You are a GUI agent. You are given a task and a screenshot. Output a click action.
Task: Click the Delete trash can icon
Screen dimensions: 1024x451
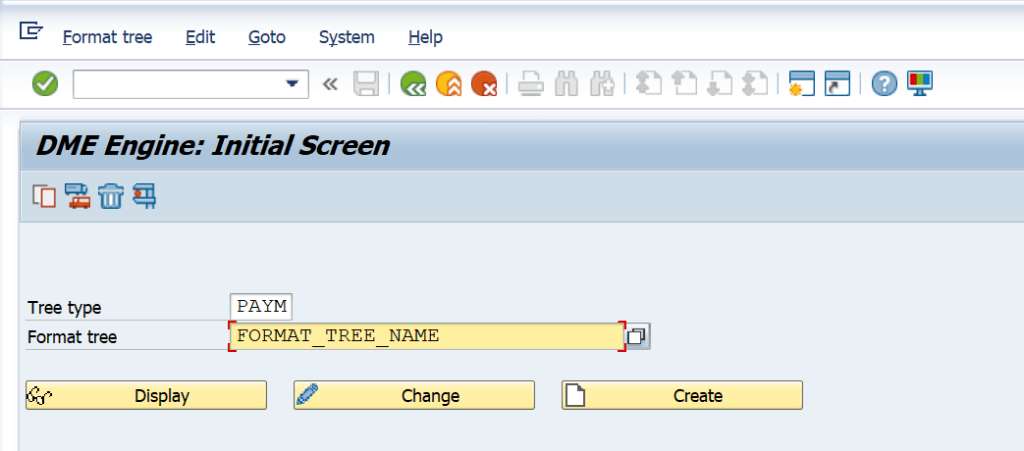pyautogui.click(x=111, y=196)
